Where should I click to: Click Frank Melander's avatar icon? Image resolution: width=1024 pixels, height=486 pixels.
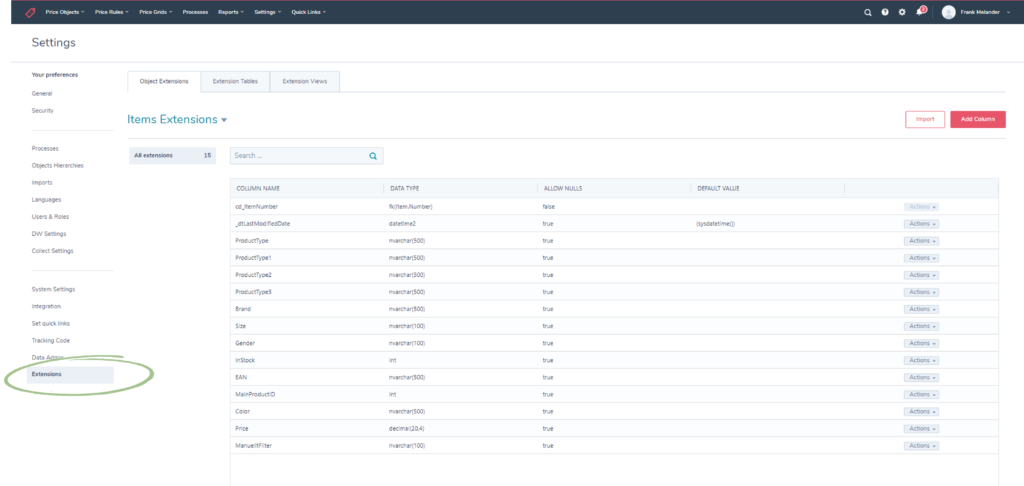(x=948, y=12)
